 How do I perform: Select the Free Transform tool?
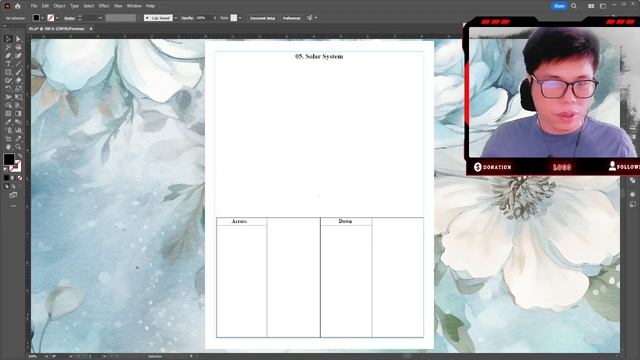(18, 97)
